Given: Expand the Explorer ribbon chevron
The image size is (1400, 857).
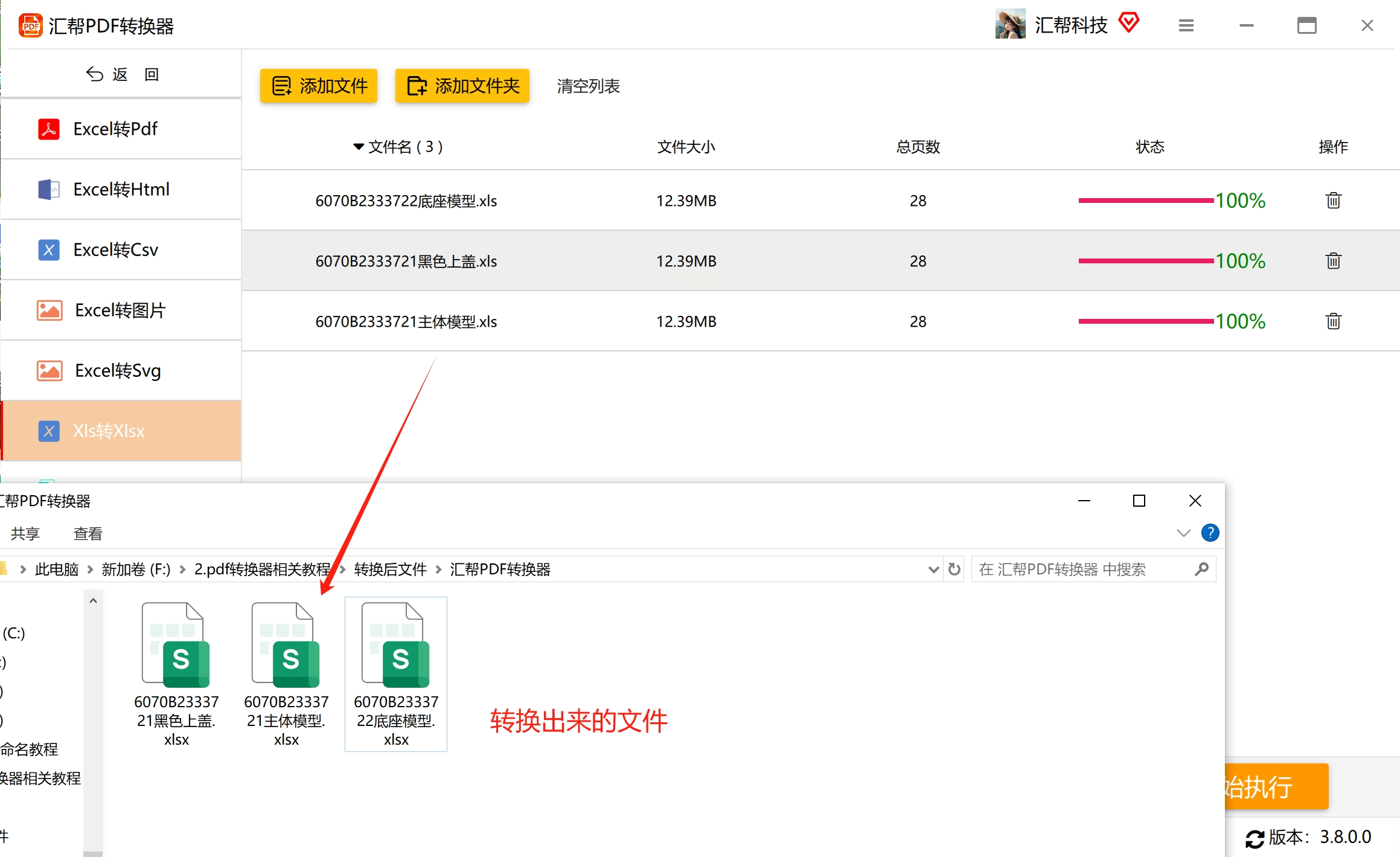Looking at the screenshot, I should (1183, 533).
